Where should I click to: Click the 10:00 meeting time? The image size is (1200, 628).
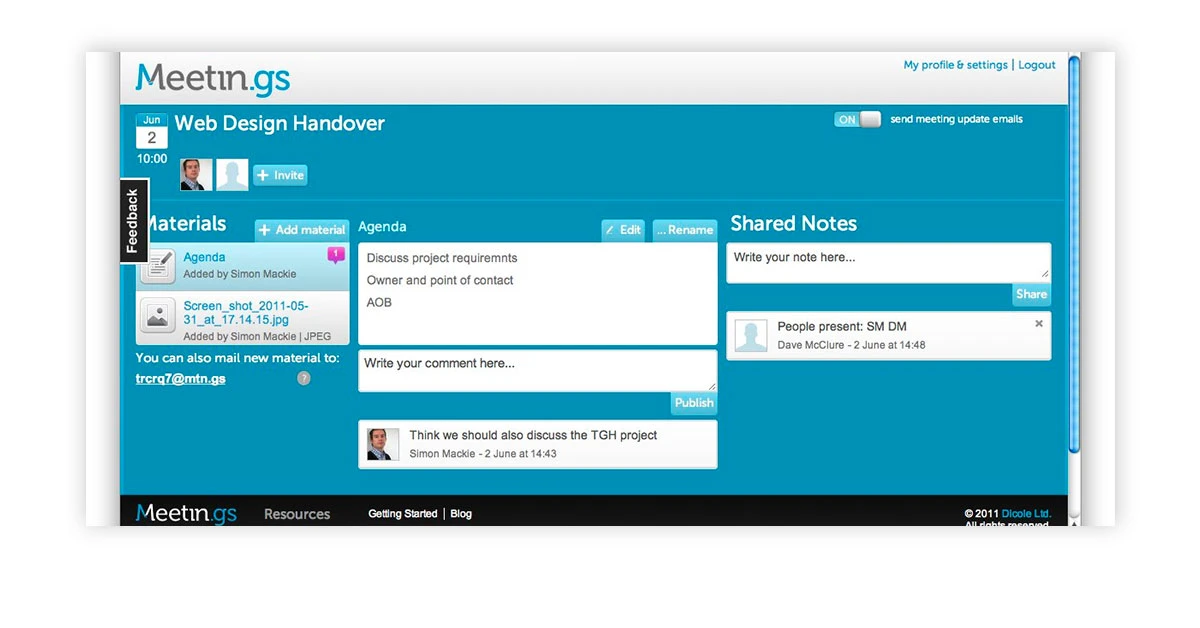coord(152,158)
